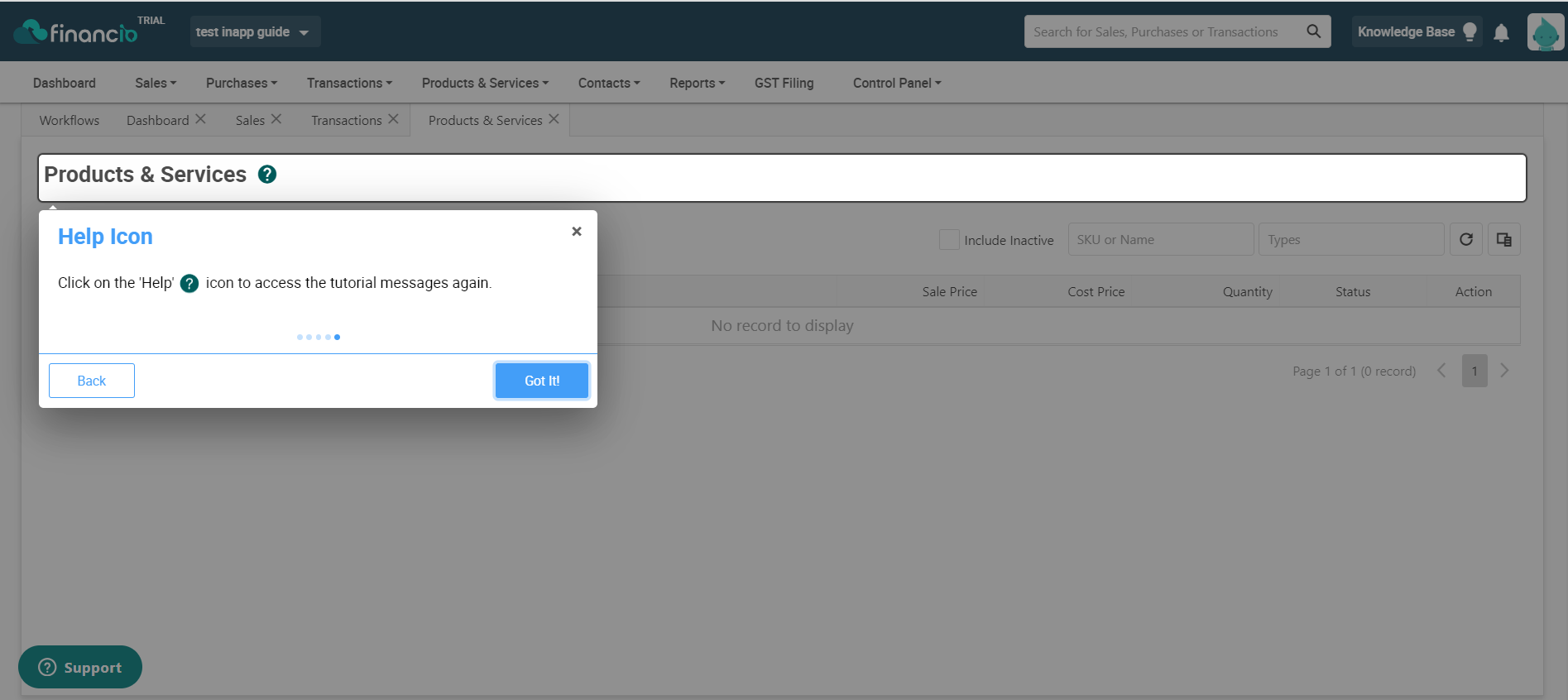1568x700 pixels.
Task: Select the Products & Services tab
Action: (485, 120)
